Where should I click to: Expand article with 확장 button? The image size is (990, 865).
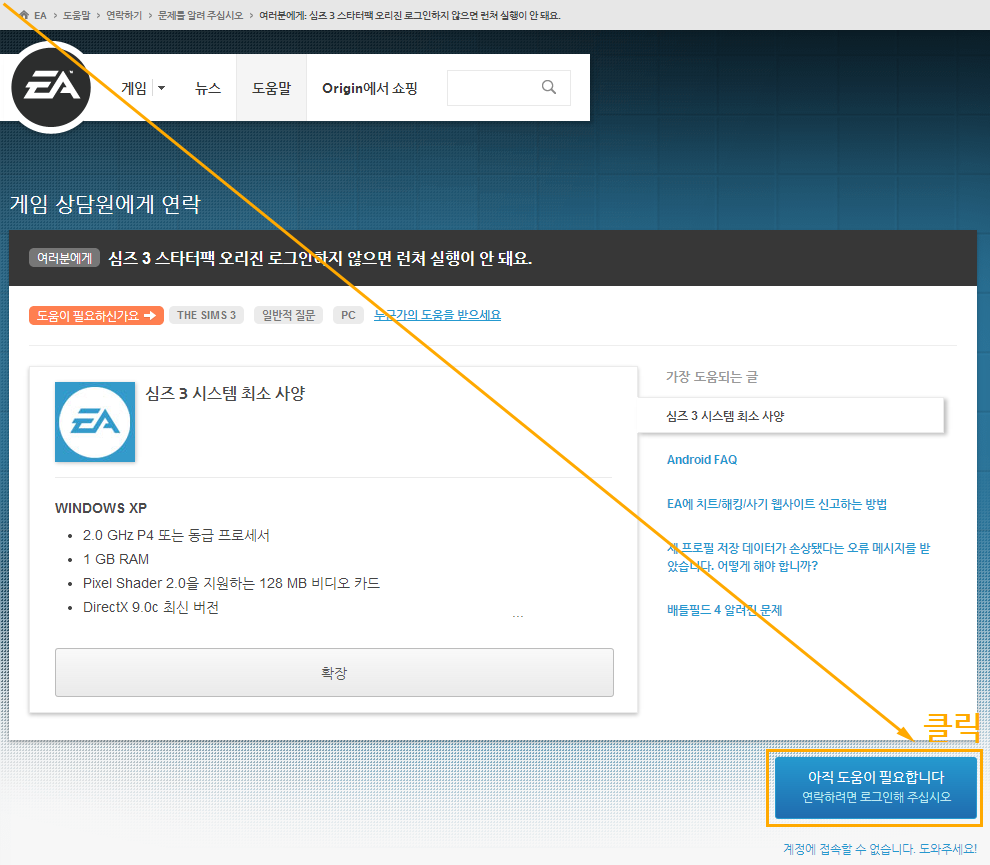pos(334,672)
